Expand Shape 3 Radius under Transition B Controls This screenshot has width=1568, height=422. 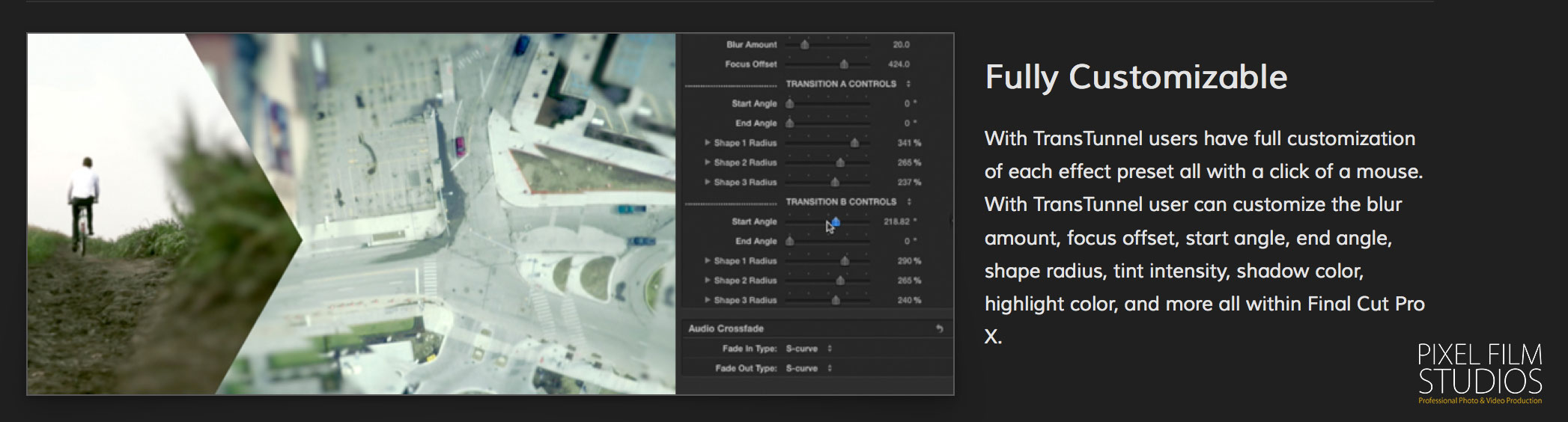(x=707, y=300)
